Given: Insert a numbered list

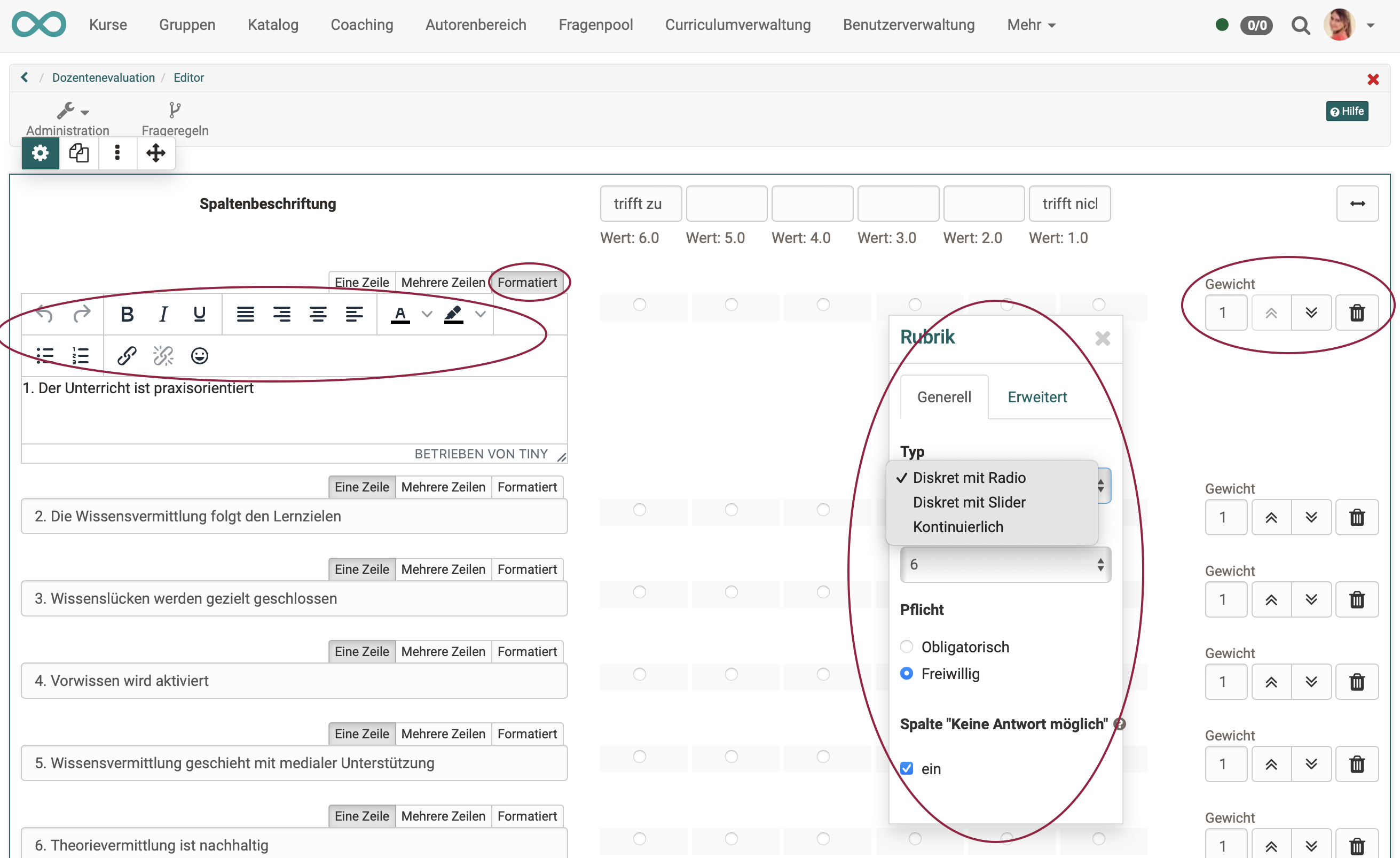Looking at the screenshot, I should 81,355.
